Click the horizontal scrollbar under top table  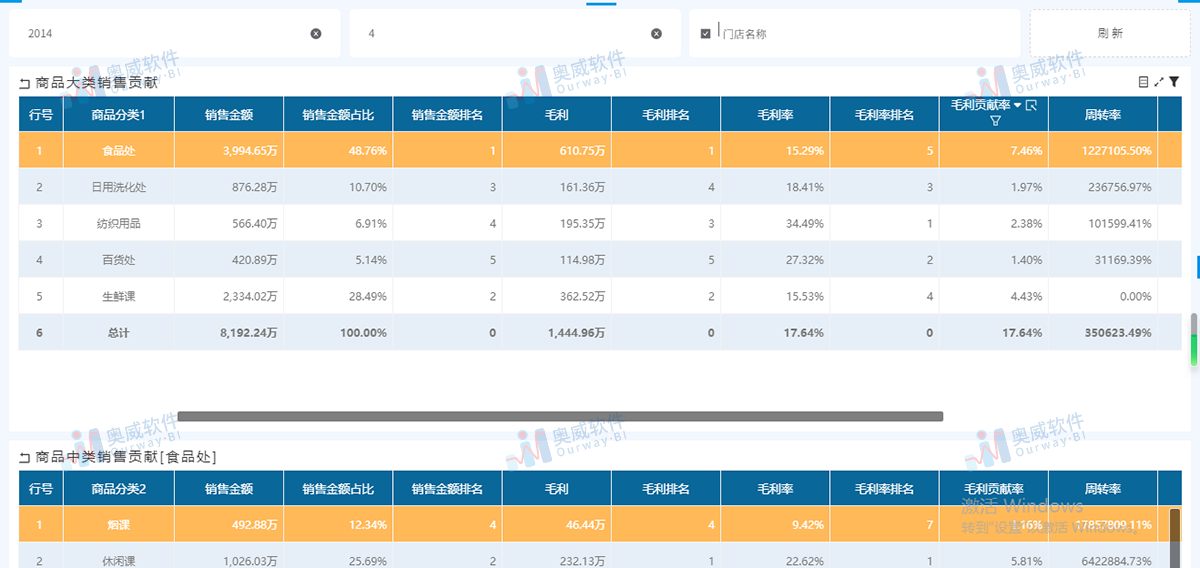(x=560, y=416)
